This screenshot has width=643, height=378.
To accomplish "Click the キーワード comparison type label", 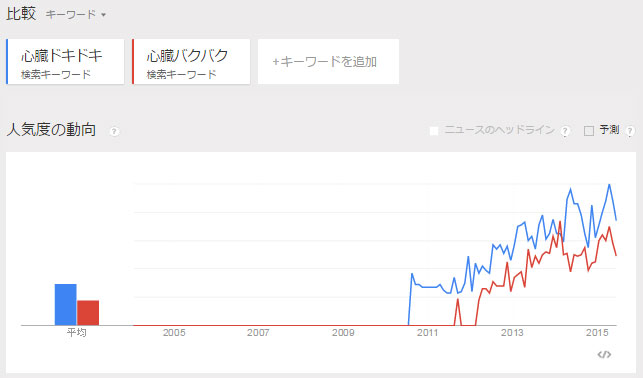I will coord(71,15).
